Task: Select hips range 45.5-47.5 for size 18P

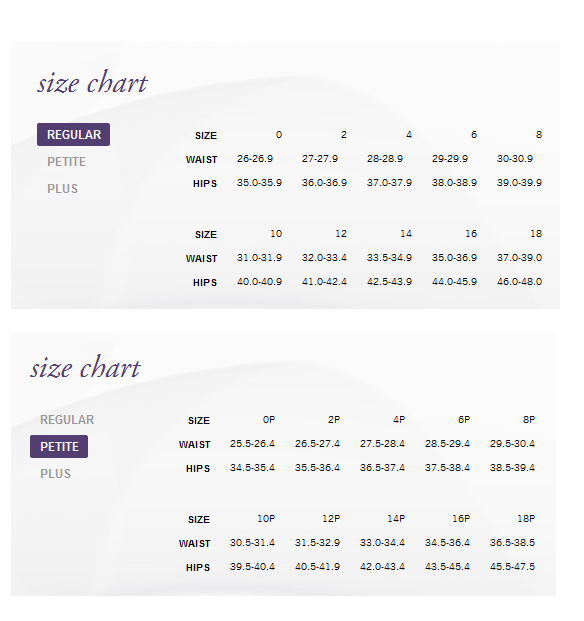Action: [512, 567]
